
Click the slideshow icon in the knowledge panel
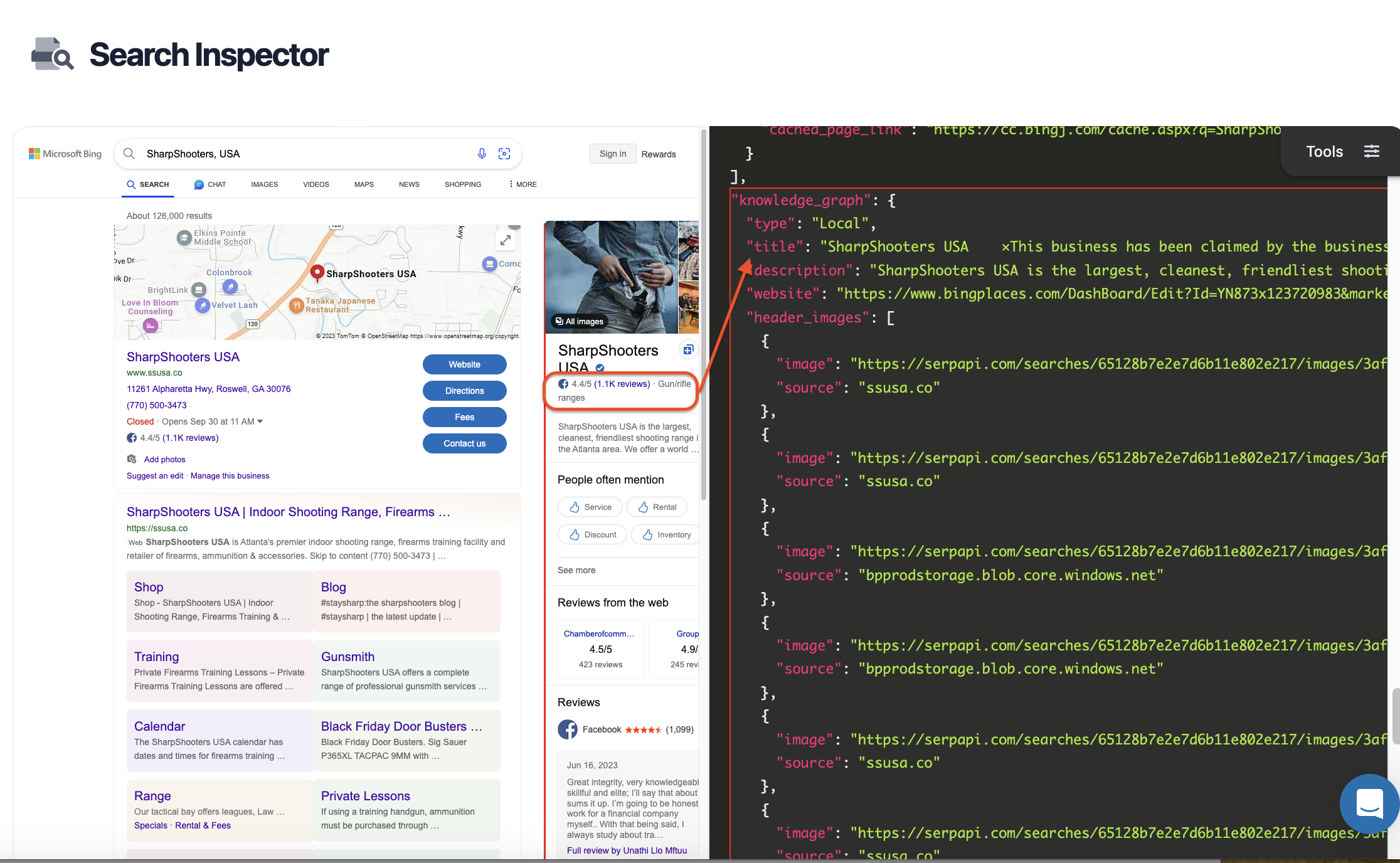(688, 349)
